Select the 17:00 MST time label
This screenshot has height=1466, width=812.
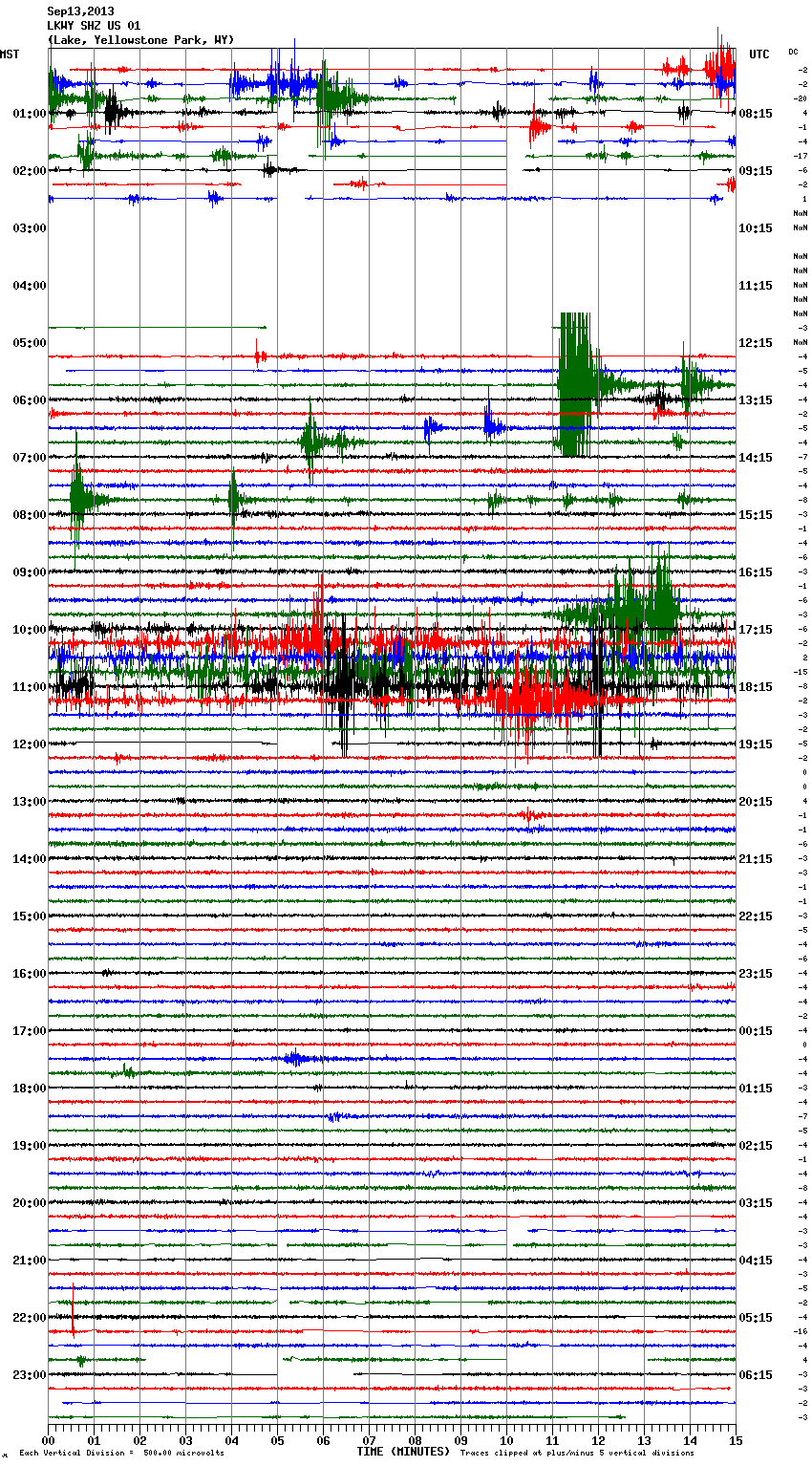30,1031
